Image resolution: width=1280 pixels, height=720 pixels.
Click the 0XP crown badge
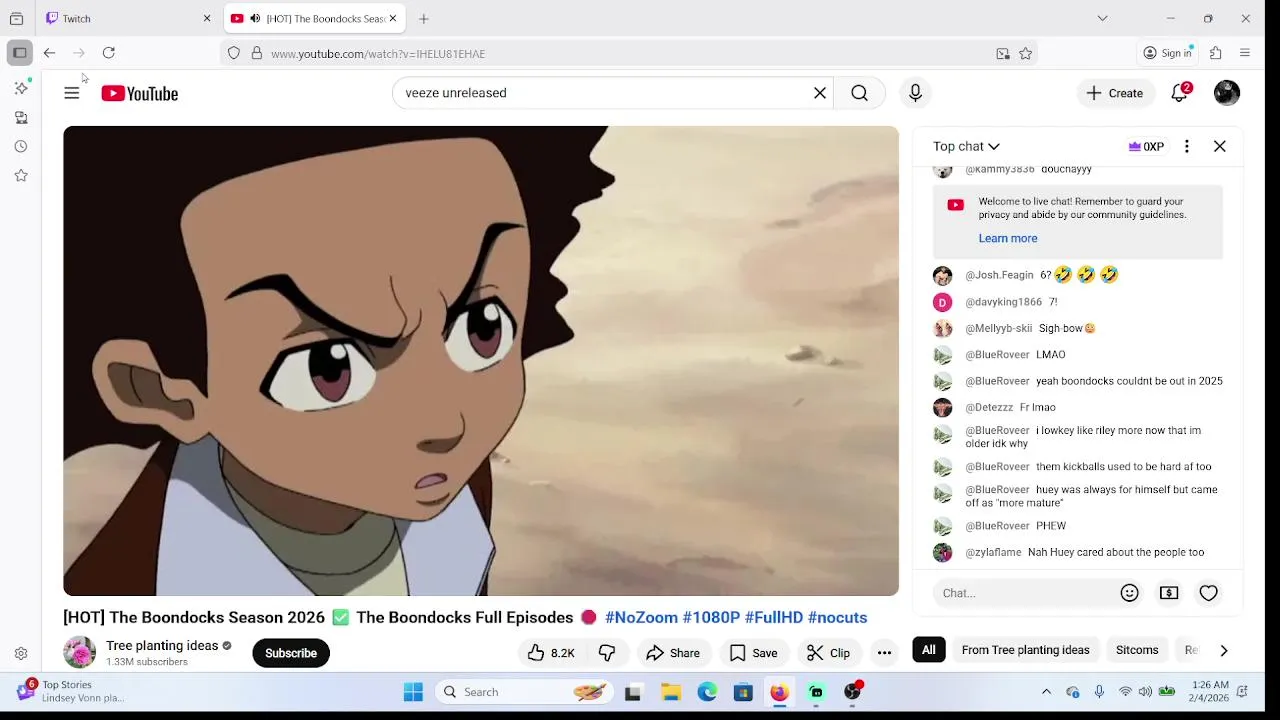pos(1146,146)
